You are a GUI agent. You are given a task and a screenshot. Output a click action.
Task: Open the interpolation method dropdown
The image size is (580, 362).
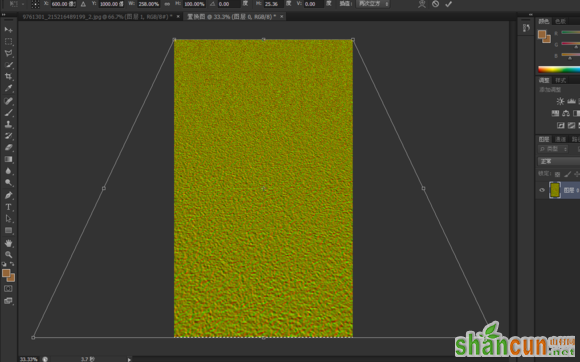click(373, 4)
